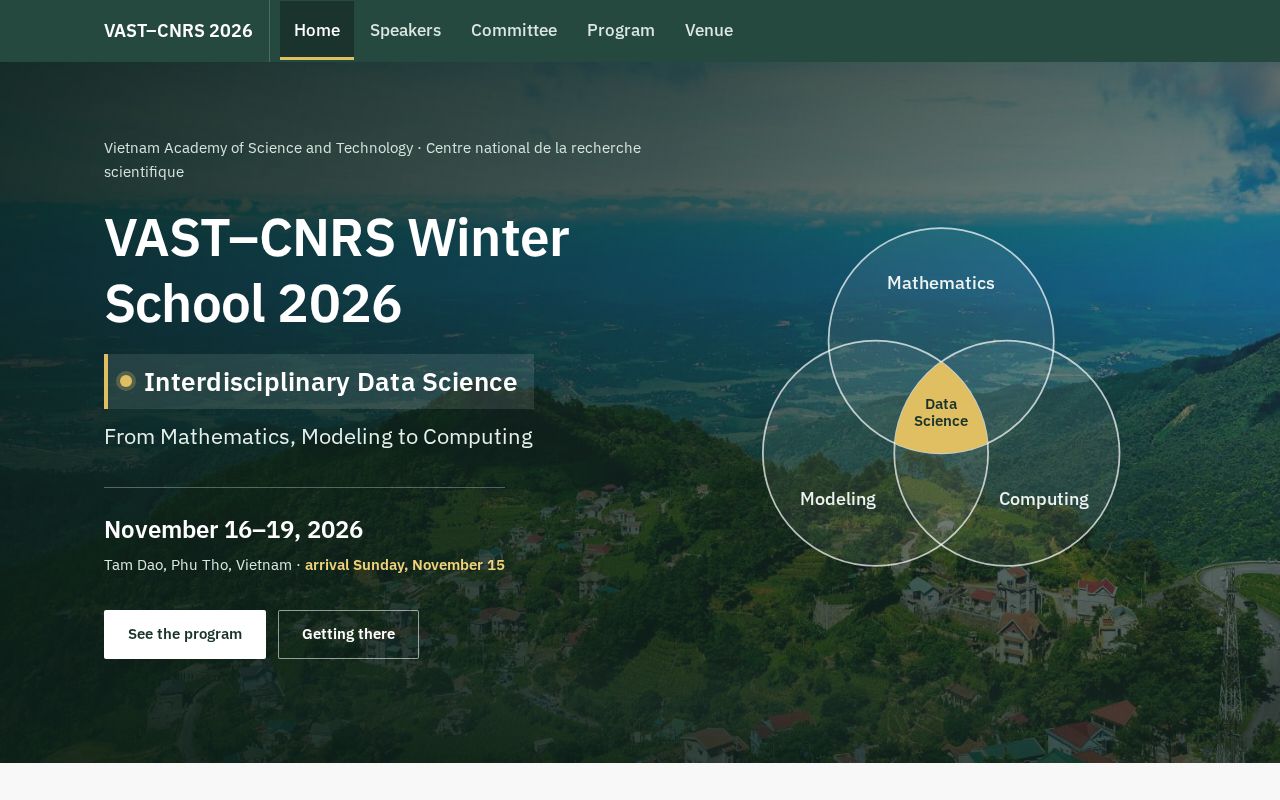Screen dimensions: 1280x800
Task: Click the Modeling label in the Venn diagram
Action: point(838,499)
